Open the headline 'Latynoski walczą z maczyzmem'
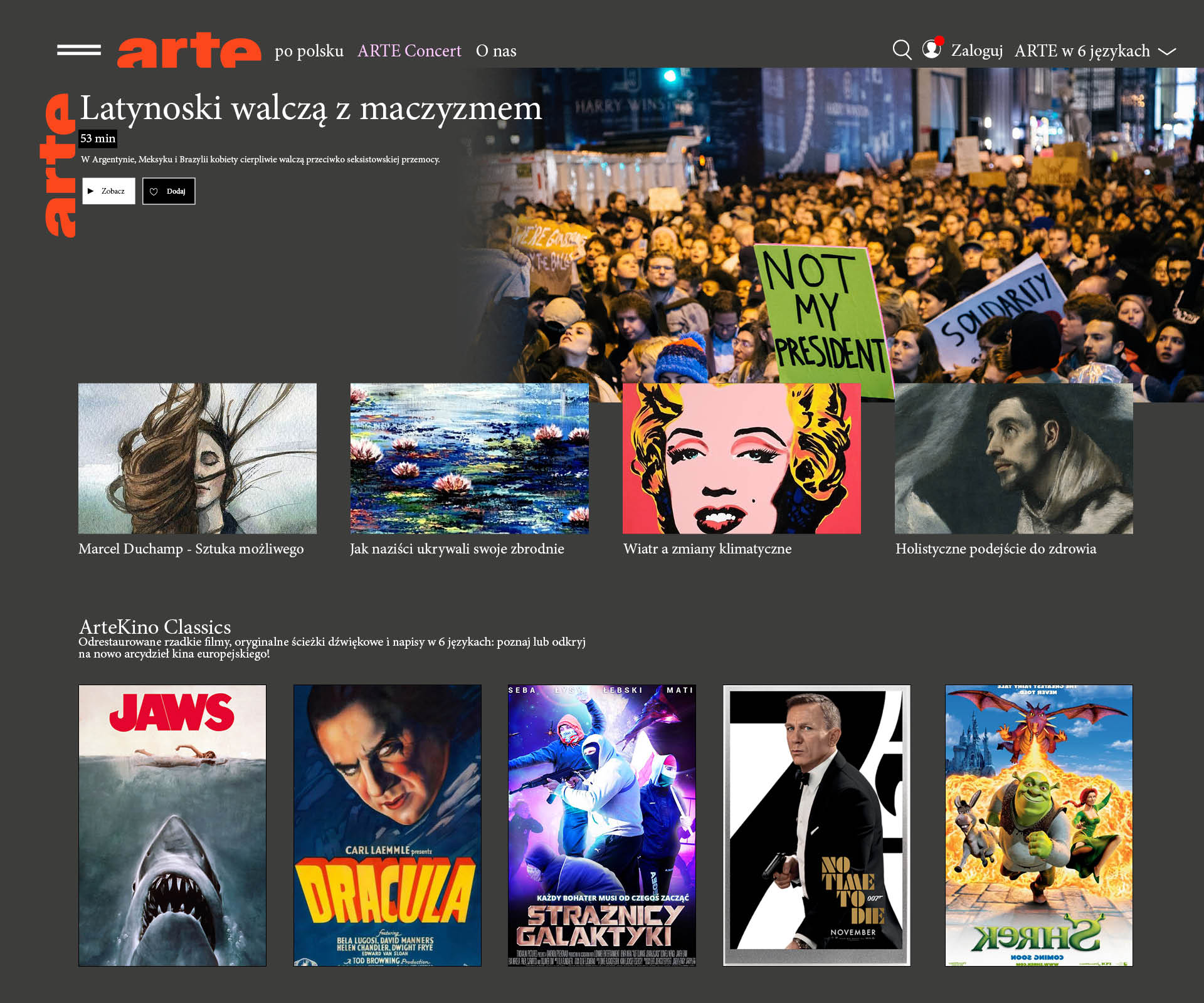This screenshot has width=1204, height=1003. tap(311, 108)
